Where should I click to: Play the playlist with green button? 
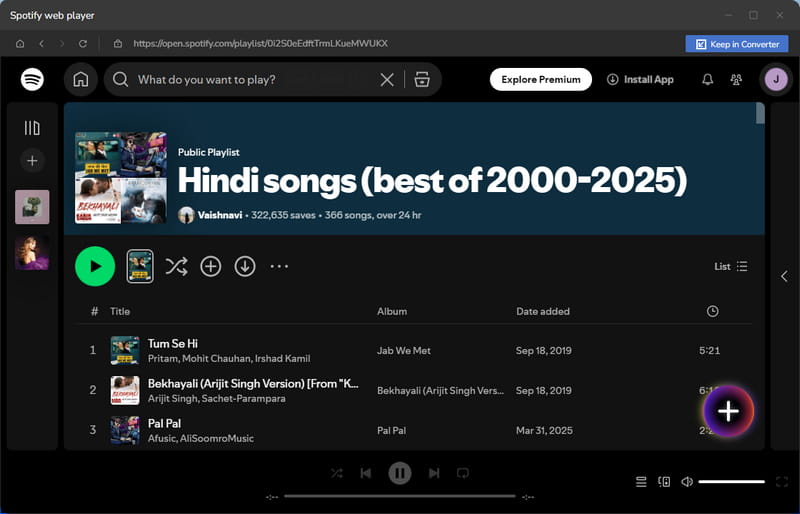(x=95, y=266)
